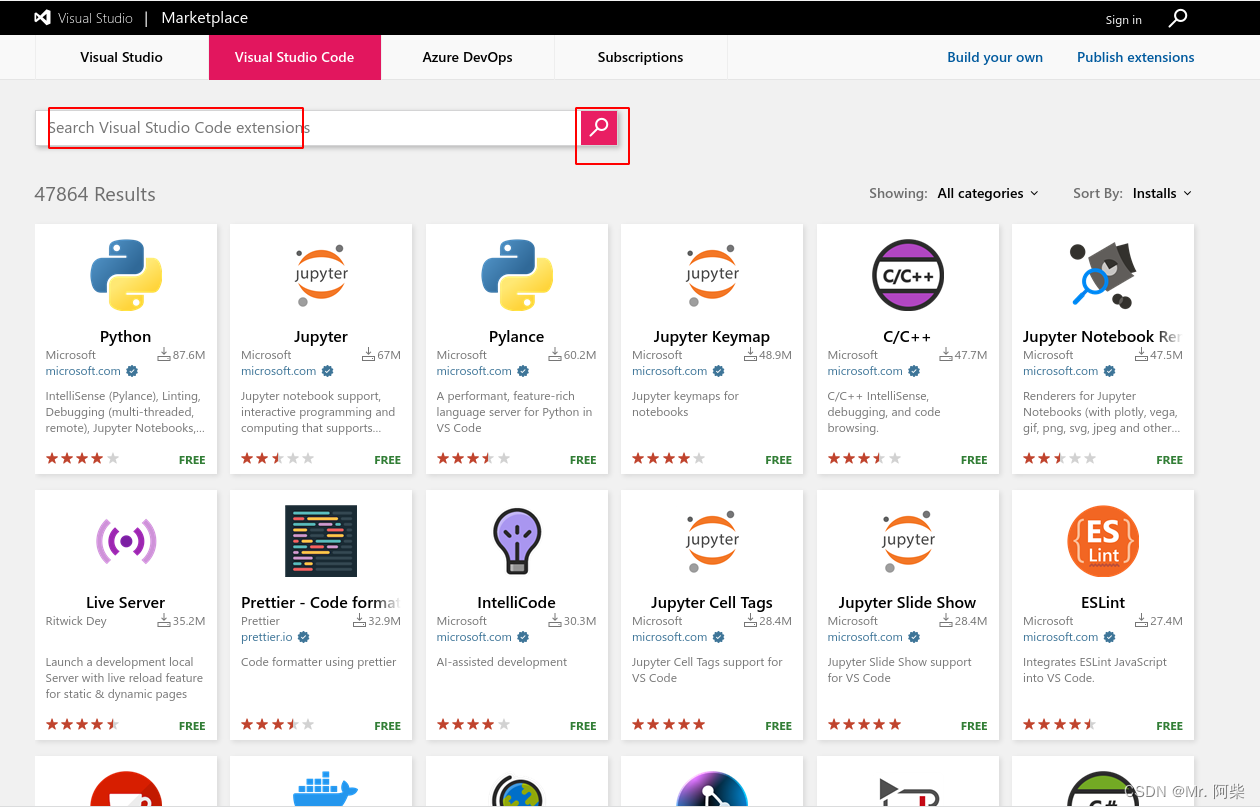Open the IntelliCode lightbulb logo
Screen dimensions: 1260x809
pyautogui.click(x=517, y=541)
